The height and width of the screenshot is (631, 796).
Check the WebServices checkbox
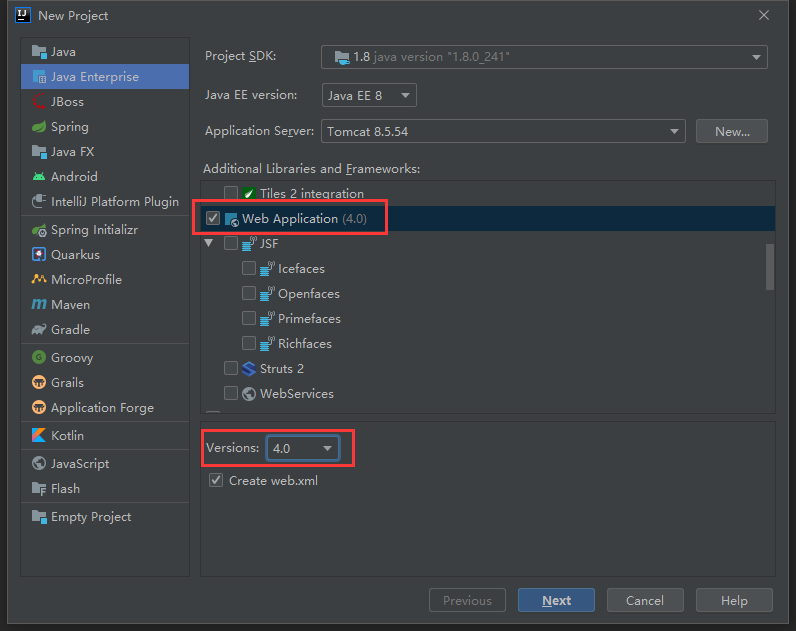pos(231,393)
